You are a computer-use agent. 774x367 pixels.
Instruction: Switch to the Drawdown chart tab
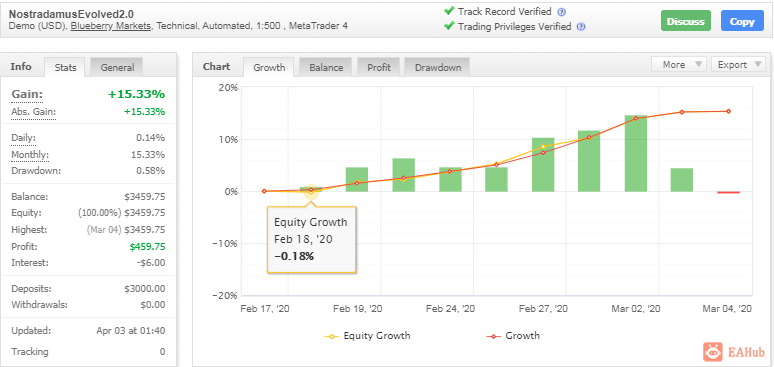coord(437,67)
